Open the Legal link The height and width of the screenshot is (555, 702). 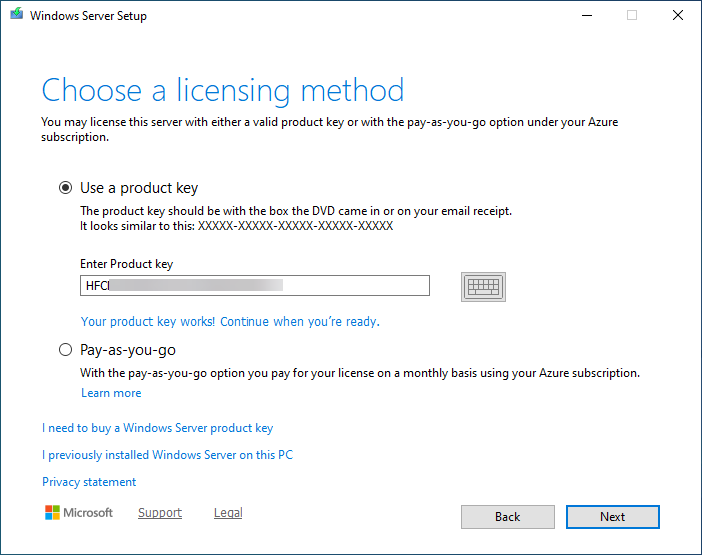click(228, 513)
